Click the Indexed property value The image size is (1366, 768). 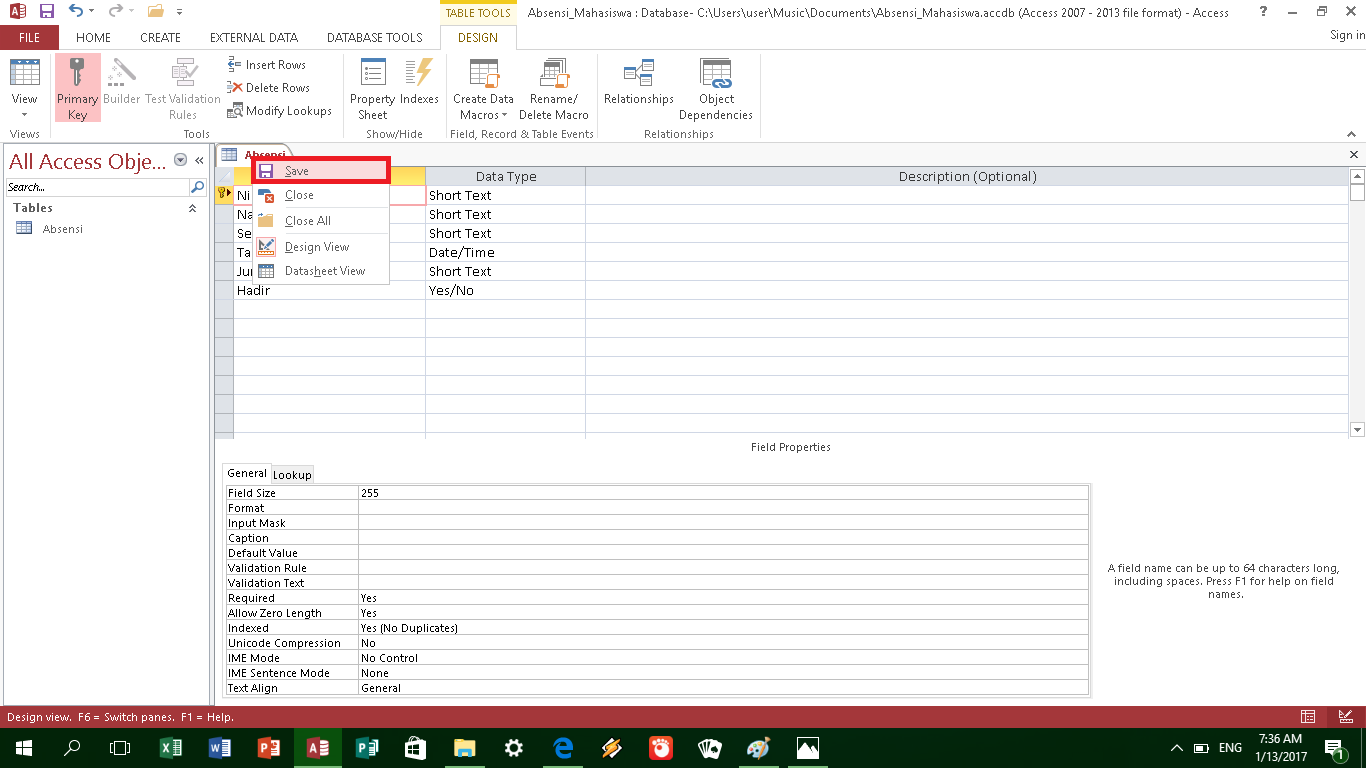click(723, 628)
